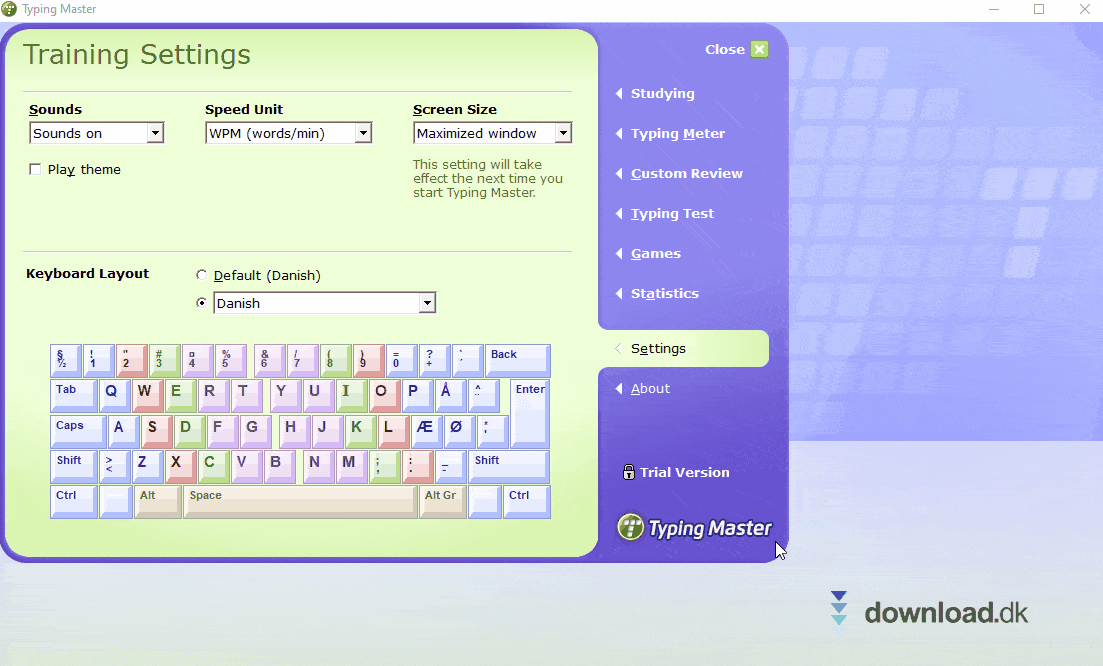Image resolution: width=1103 pixels, height=666 pixels.
Task: Click the Typing Master title bar icon
Action: pyautogui.click(x=9, y=9)
